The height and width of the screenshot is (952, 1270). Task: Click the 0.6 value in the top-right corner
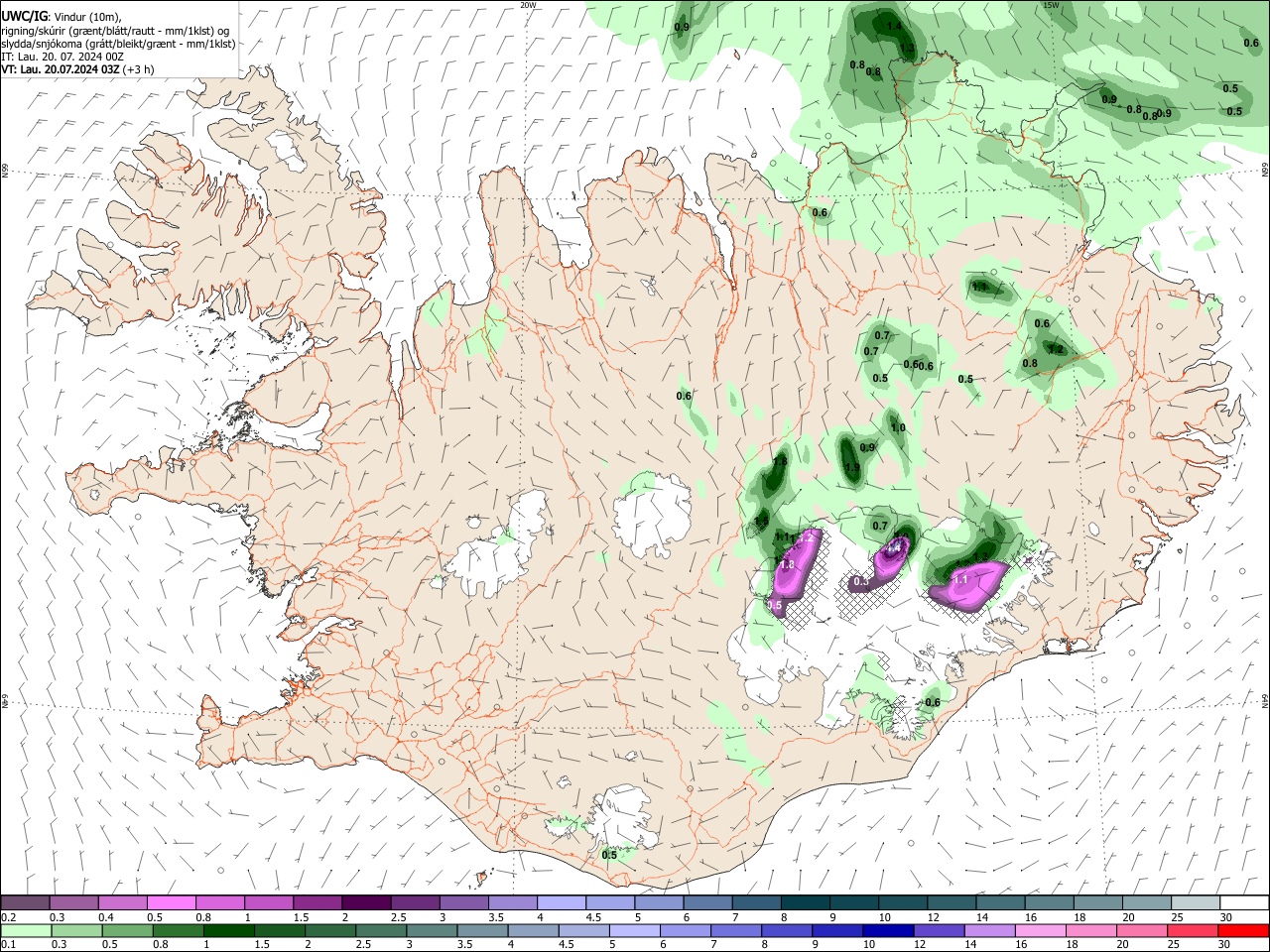pos(1251,43)
